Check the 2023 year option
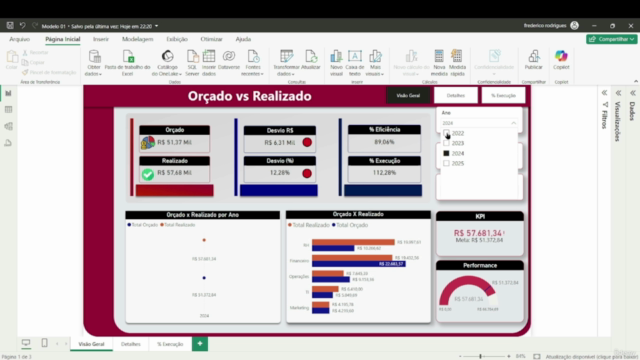Screen dimensions: 640x360 pyautogui.click(x=446, y=143)
